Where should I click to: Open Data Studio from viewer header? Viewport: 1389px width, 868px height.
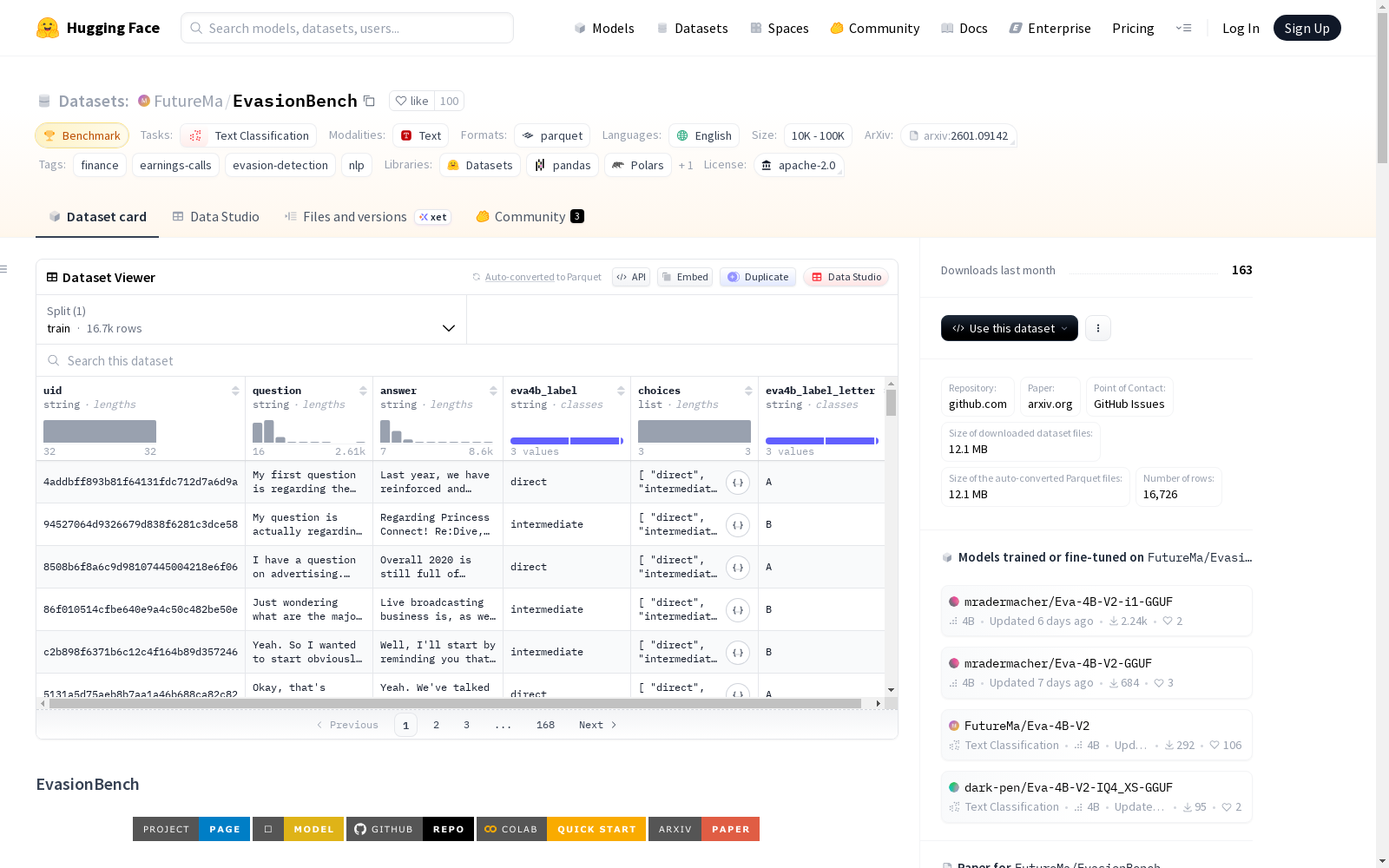846,277
